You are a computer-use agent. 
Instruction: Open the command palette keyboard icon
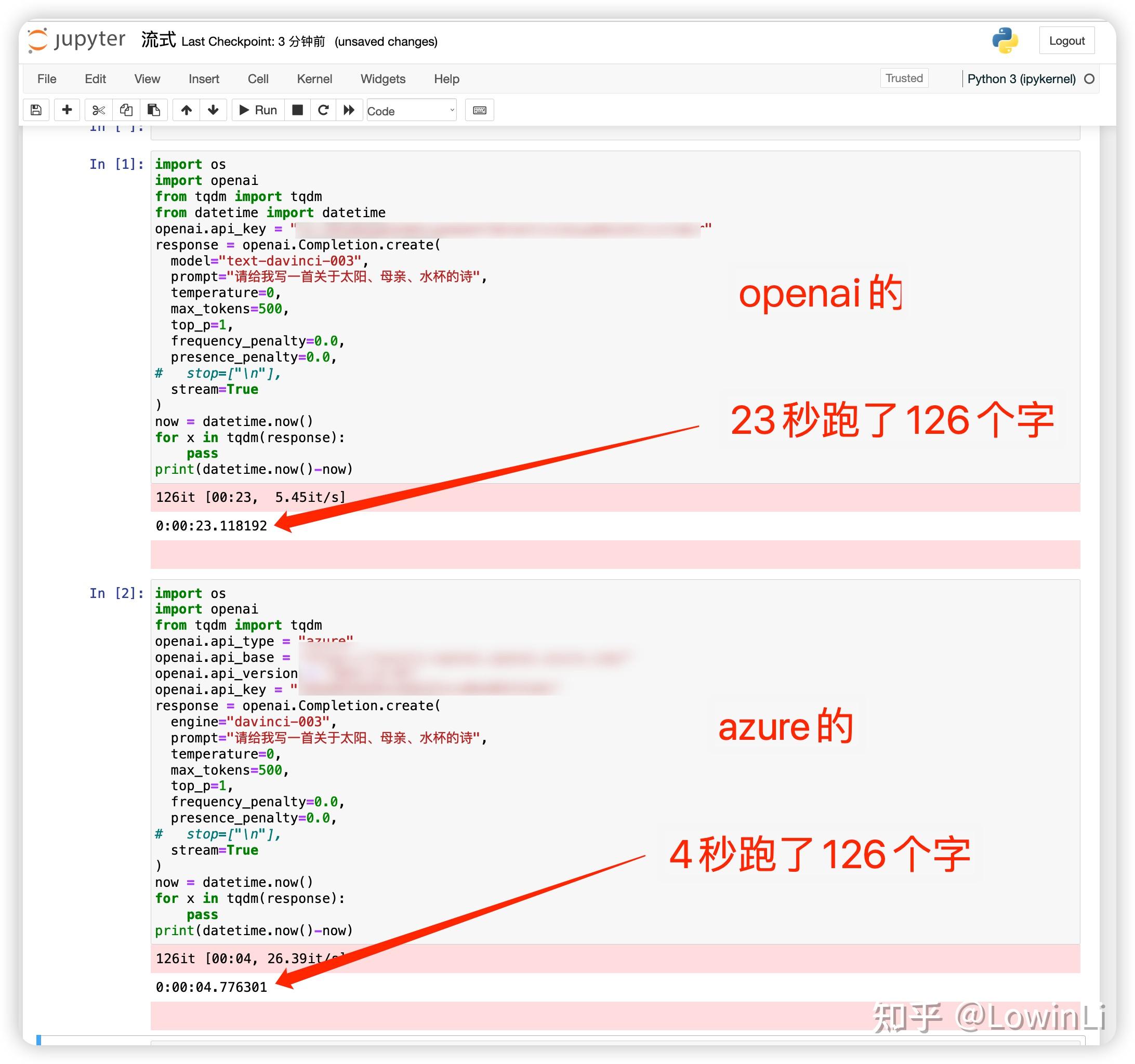pos(479,110)
